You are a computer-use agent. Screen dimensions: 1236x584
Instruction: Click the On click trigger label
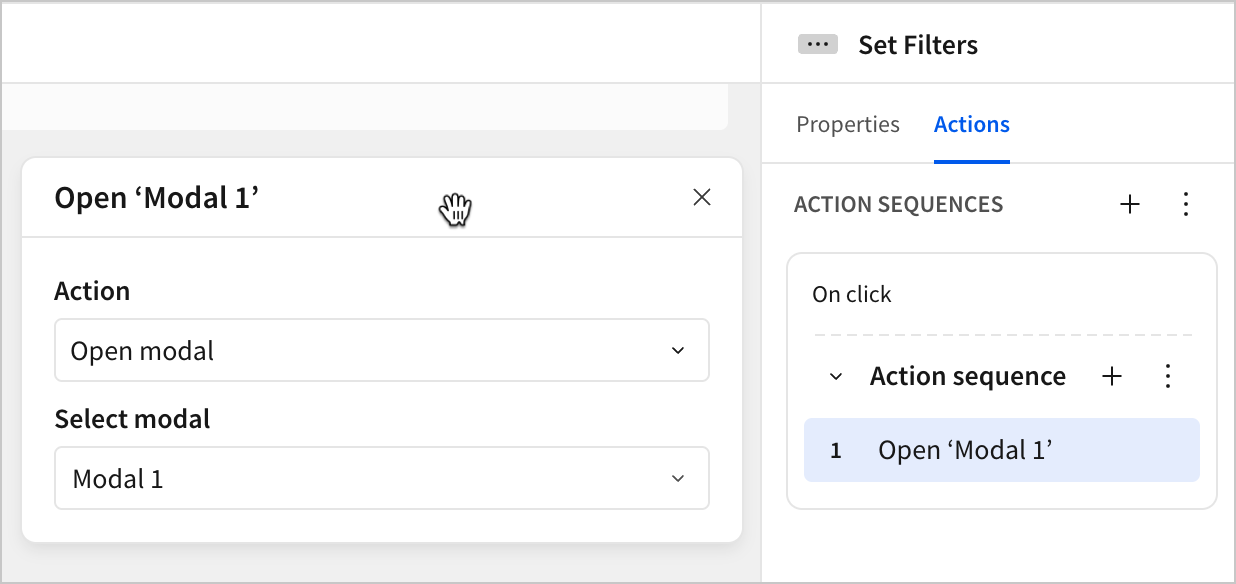coord(852,295)
